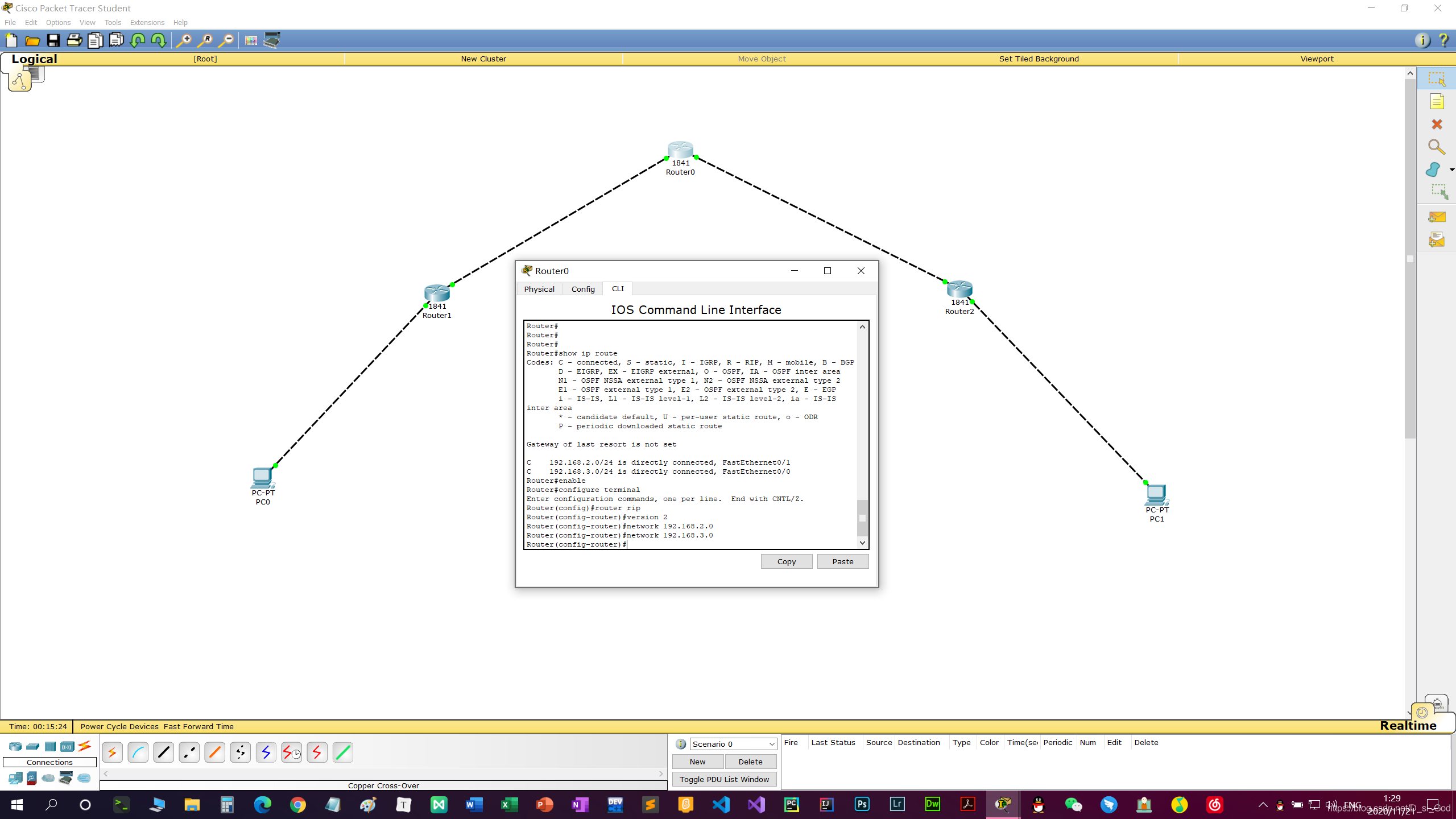Open the Config tab of Router0
The height and width of the screenshot is (819, 1456).
click(x=583, y=289)
